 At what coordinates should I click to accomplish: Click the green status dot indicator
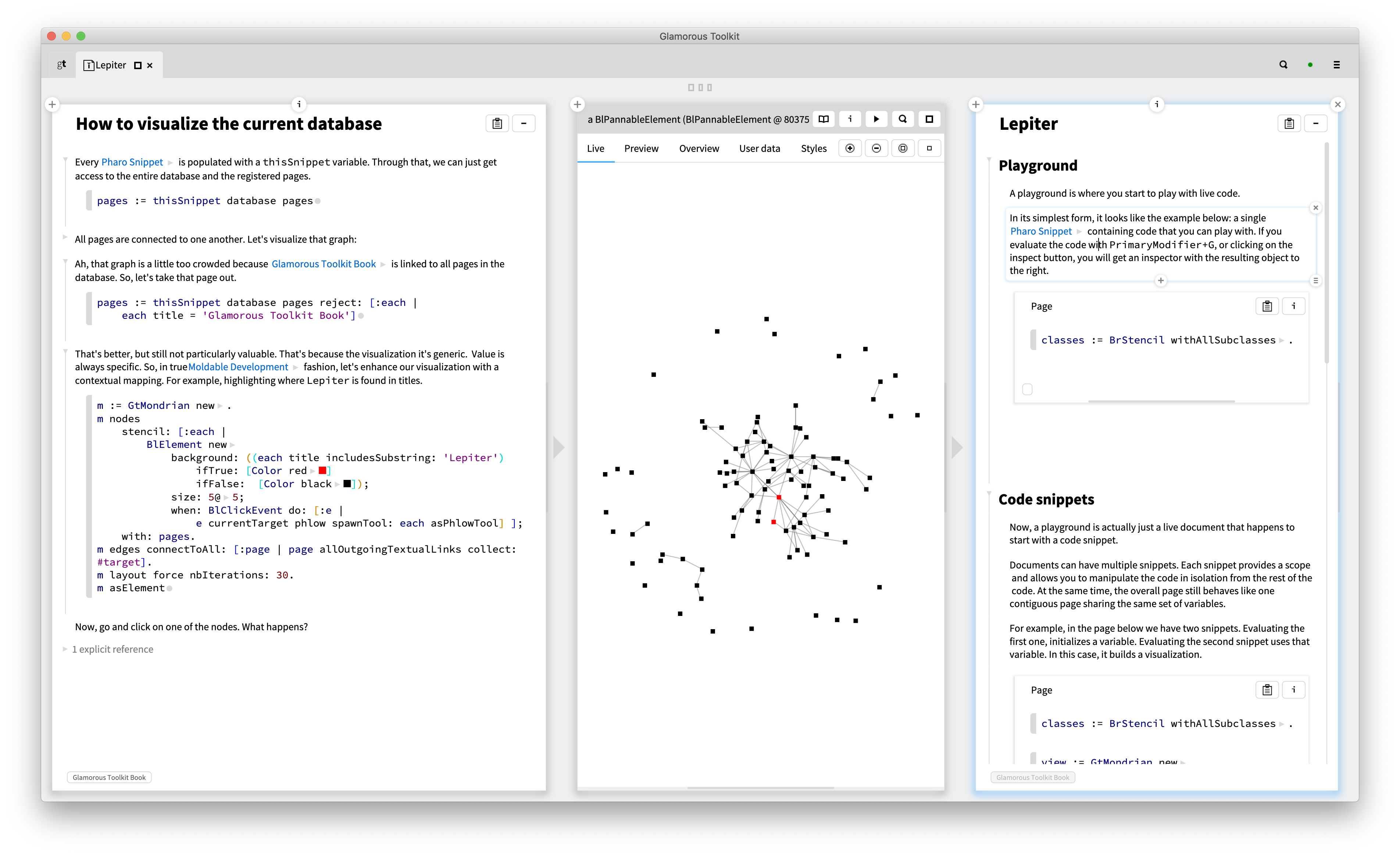pos(1310,65)
